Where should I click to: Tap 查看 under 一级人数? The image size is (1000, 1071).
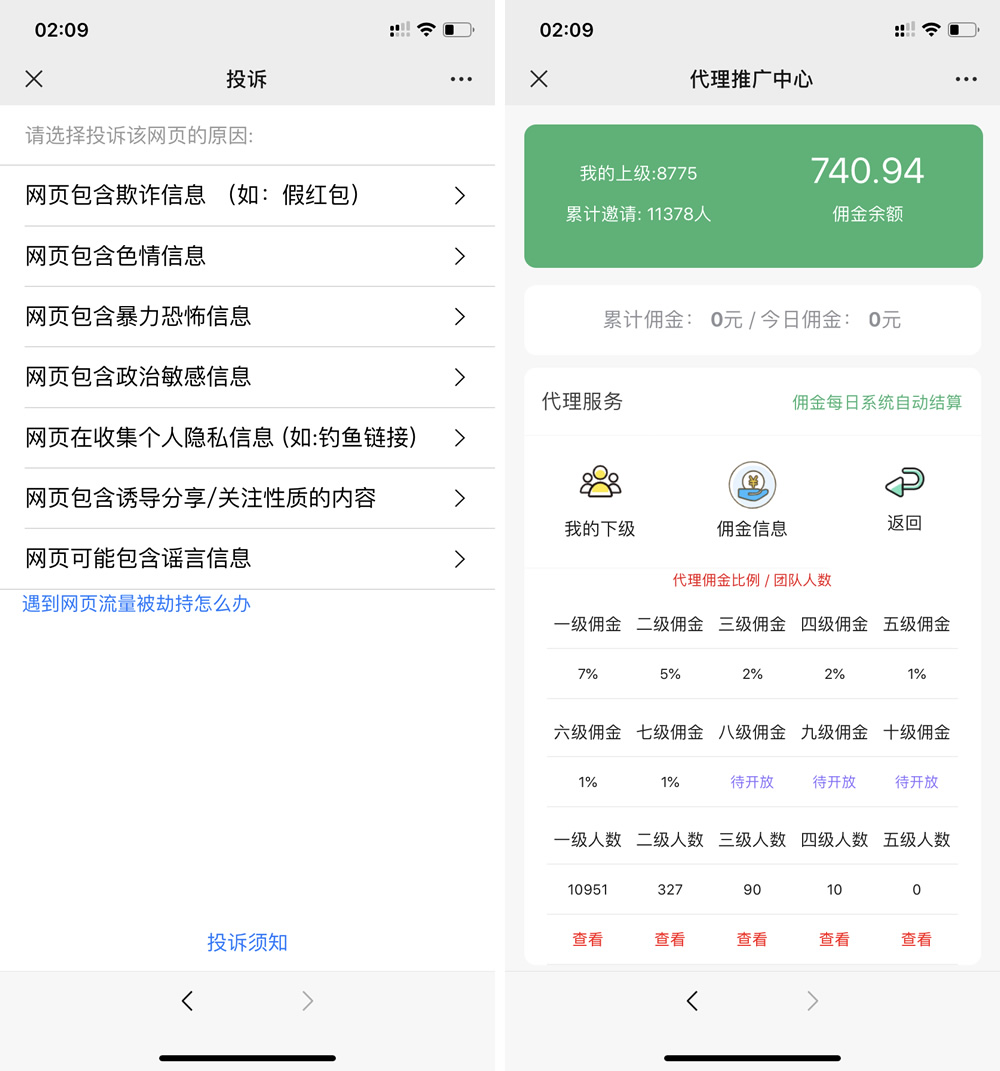pyautogui.click(x=587, y=938)
